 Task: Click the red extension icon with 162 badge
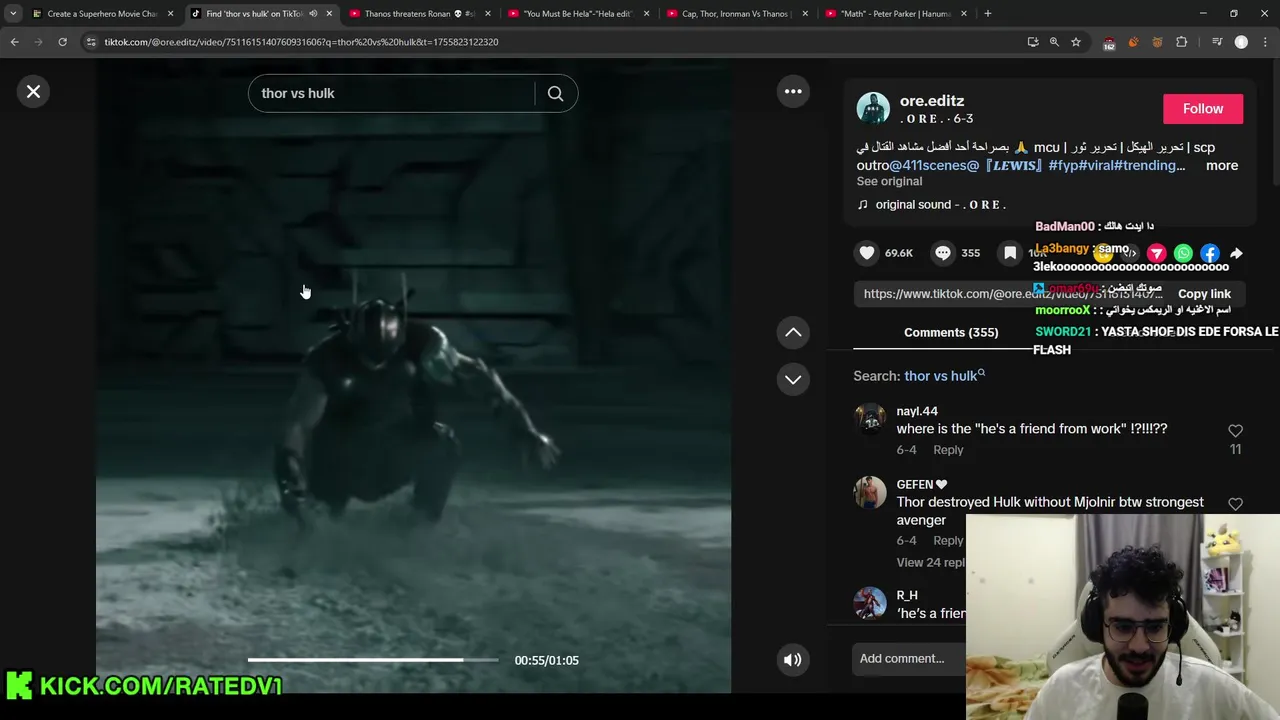[1109, 43]
